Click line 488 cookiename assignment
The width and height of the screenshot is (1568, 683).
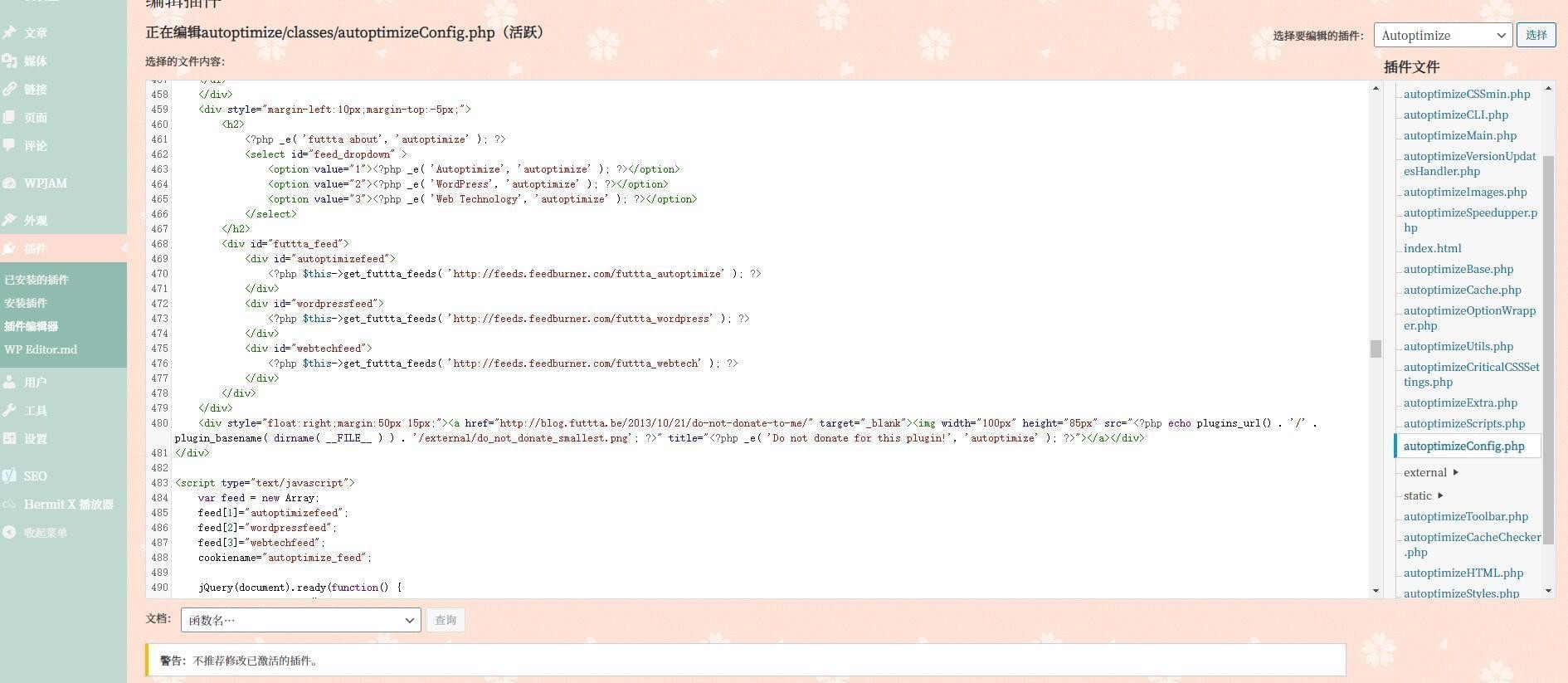click(285, 558)
